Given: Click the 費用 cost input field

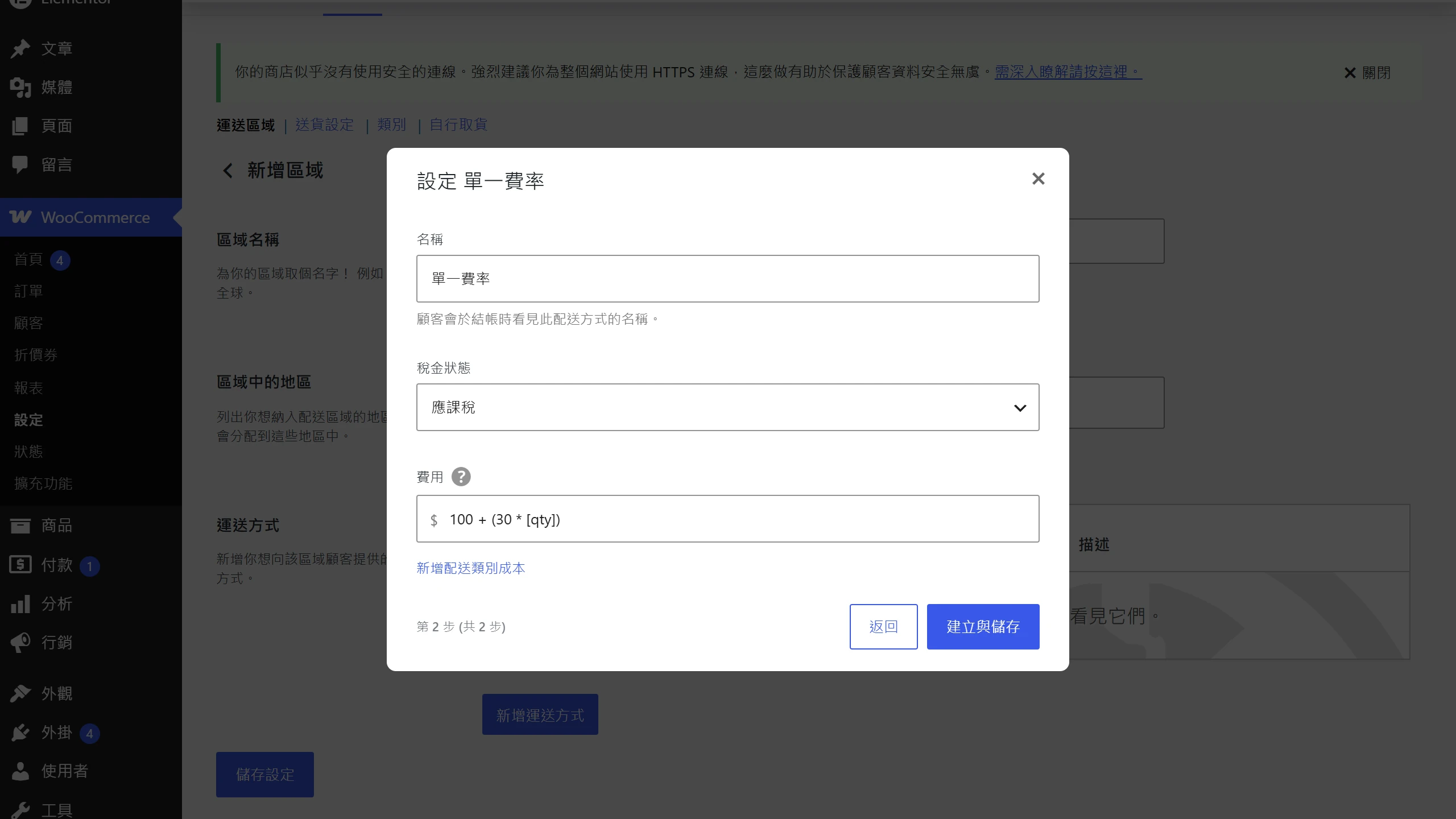Looking at the screenshot, I should click(727, 519).
